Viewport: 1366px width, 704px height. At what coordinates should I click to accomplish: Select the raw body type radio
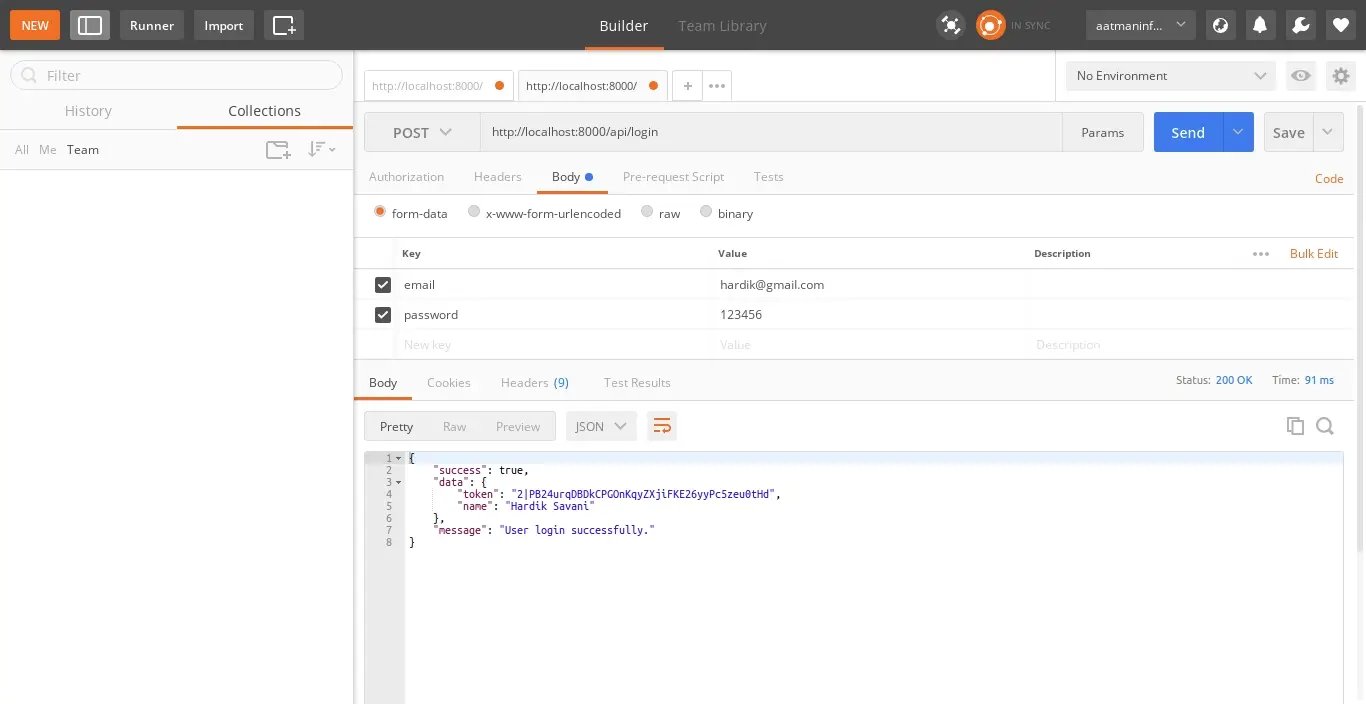(647, 212)
